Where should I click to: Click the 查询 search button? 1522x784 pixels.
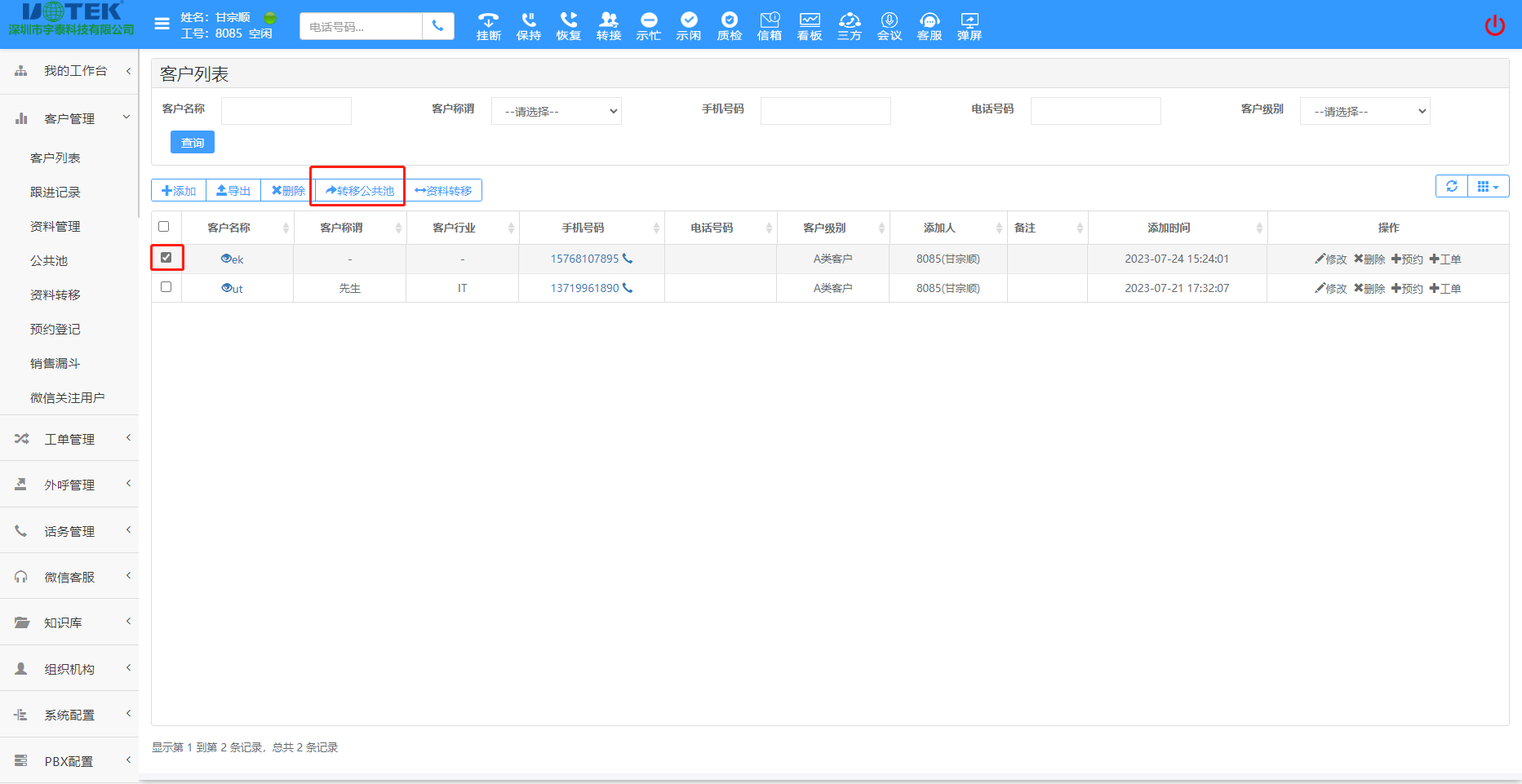pyautogui.click(x=193, y=142)
